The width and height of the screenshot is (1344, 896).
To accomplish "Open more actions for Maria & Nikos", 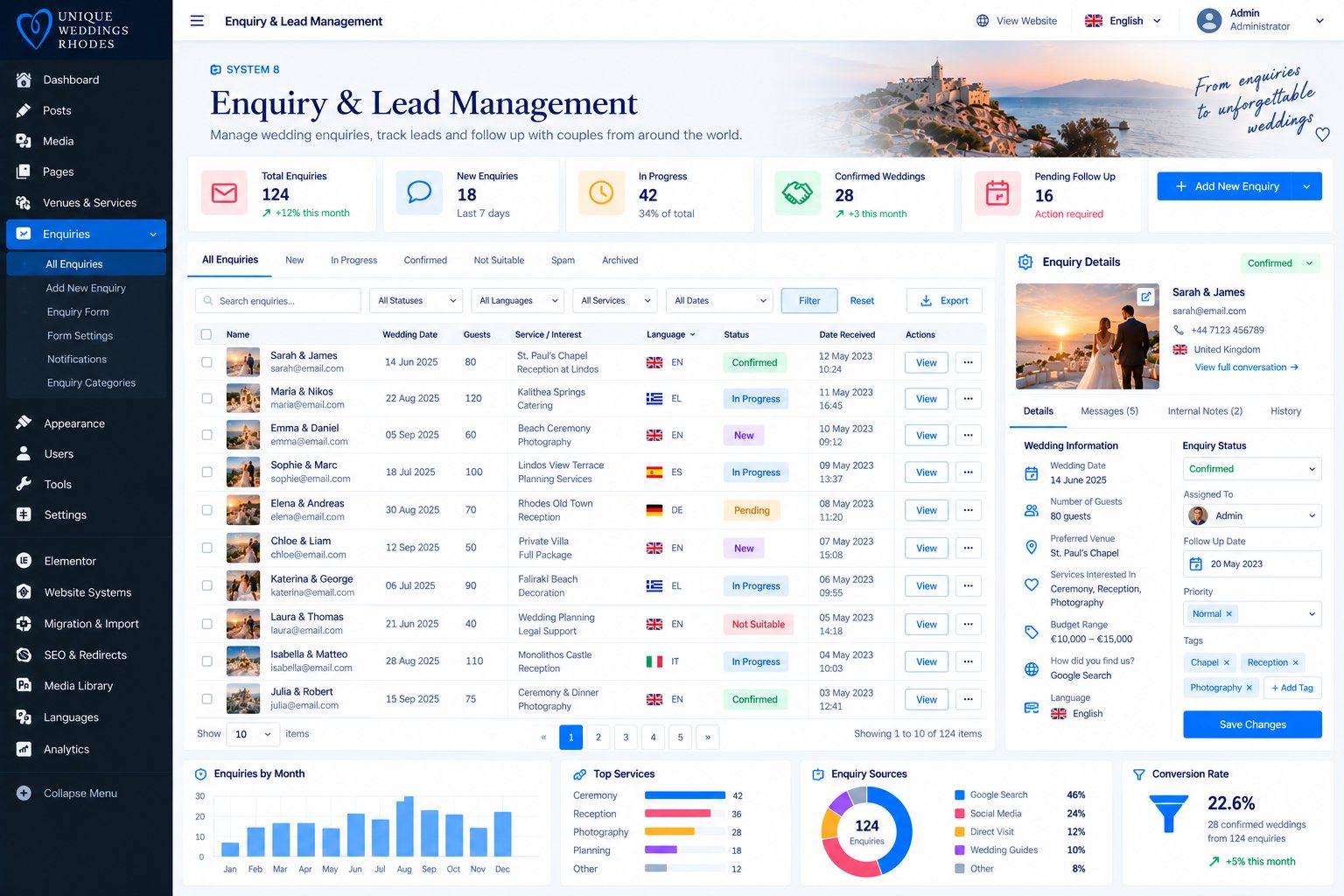I will click(x=968, y=399).
